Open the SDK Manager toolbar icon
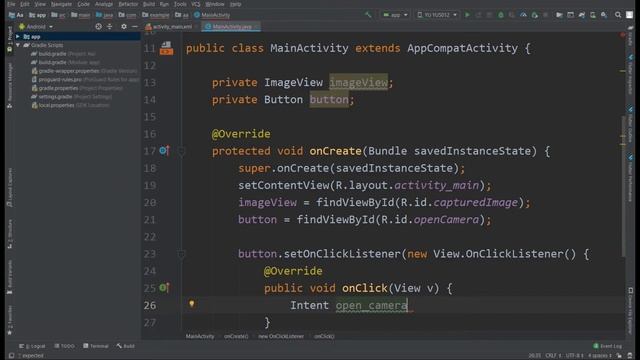Viewport: 640px width, 360px height. (x=604, y=15)
